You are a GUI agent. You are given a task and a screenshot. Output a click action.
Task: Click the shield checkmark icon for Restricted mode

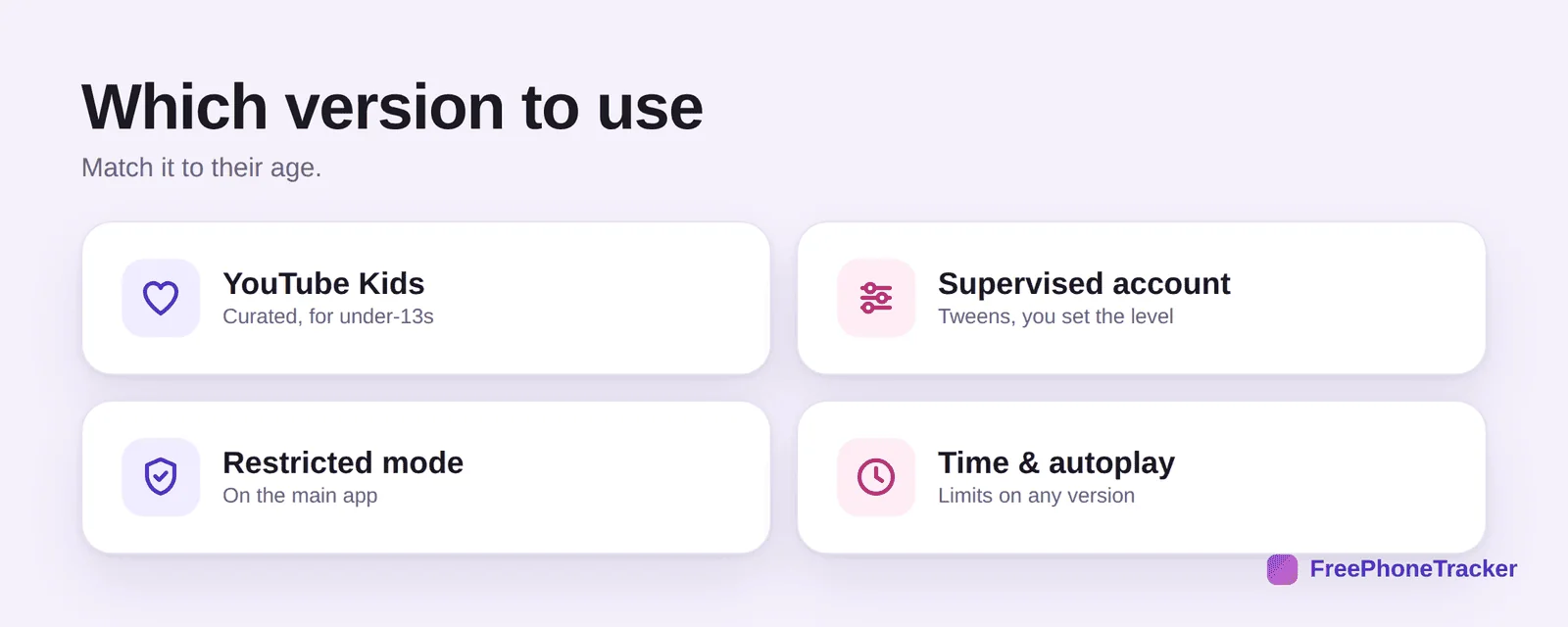[x=161, y=477]
